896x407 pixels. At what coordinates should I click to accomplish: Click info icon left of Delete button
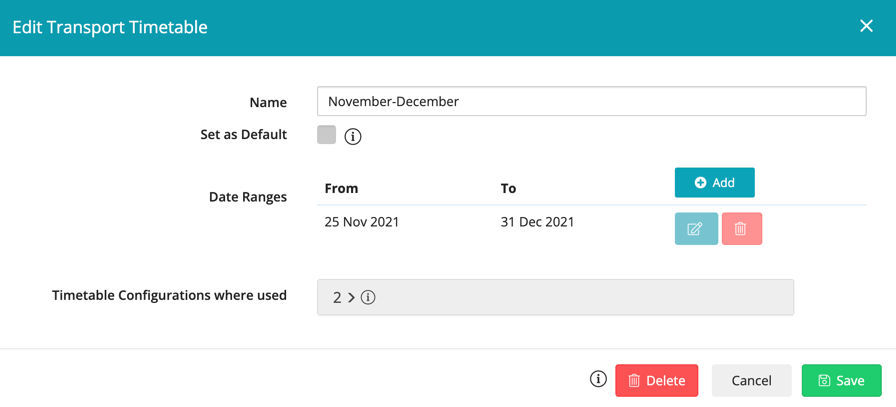tap(598, 379)
